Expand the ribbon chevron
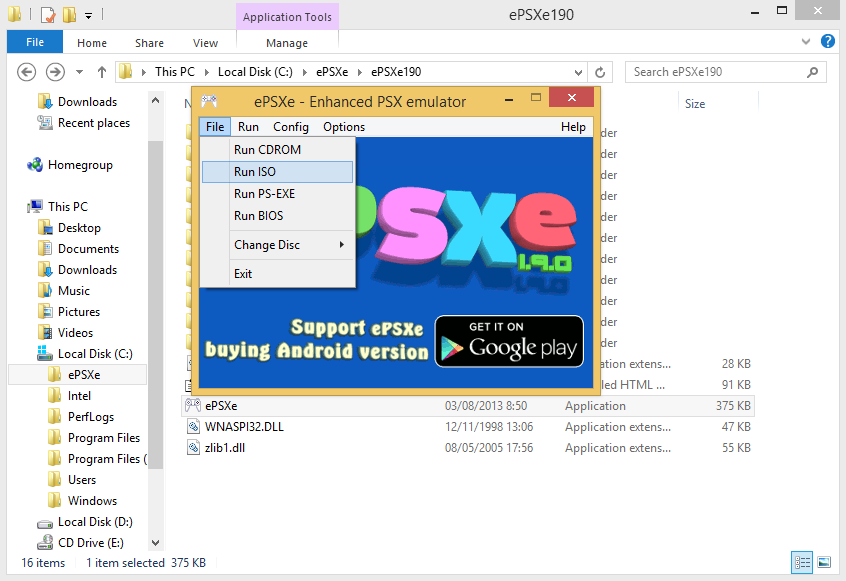The image size is (846, 581). point(806,41)
